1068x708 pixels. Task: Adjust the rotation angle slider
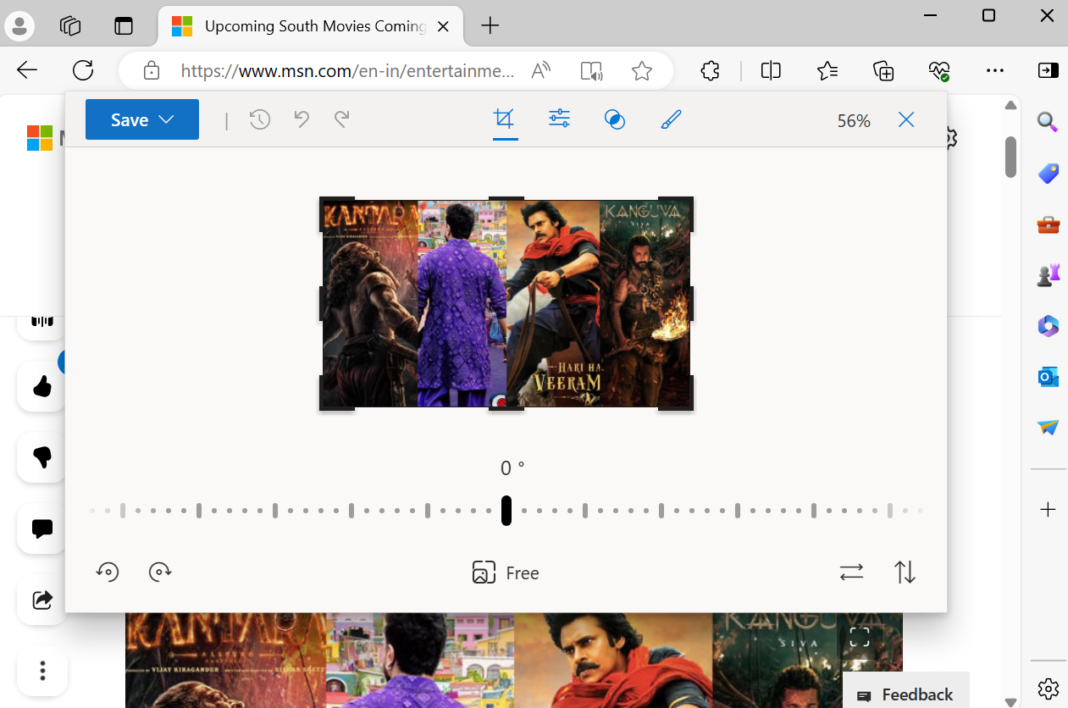click(506, 510)
